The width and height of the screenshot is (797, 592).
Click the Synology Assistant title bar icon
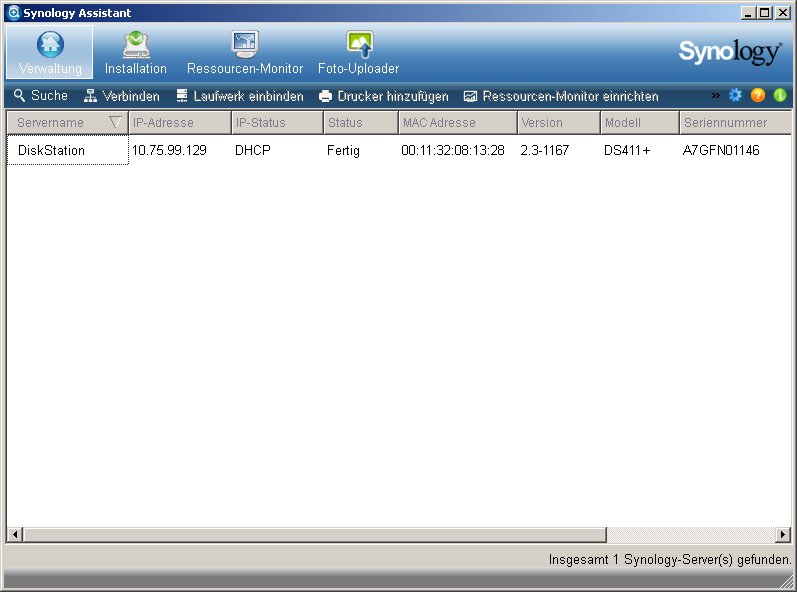[14, 12]
